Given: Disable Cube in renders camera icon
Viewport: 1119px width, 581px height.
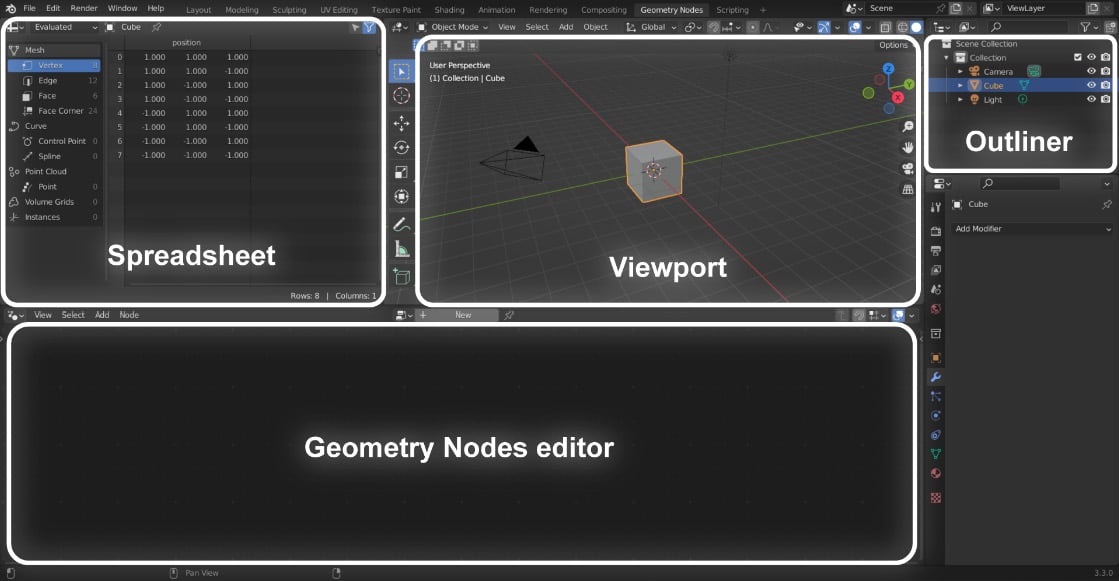Looking at the screenshot, I should [1105, 85].
